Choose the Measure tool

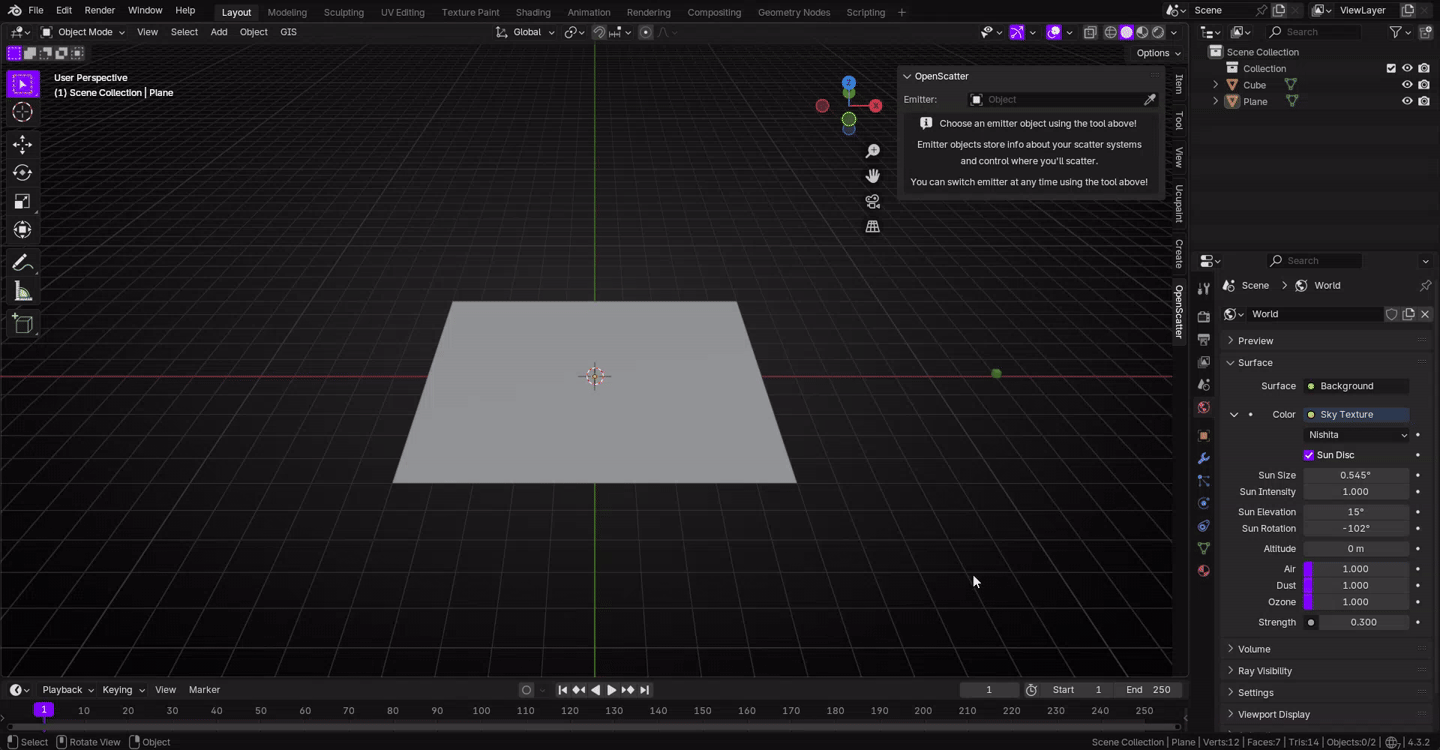click(x=22, y=292)
